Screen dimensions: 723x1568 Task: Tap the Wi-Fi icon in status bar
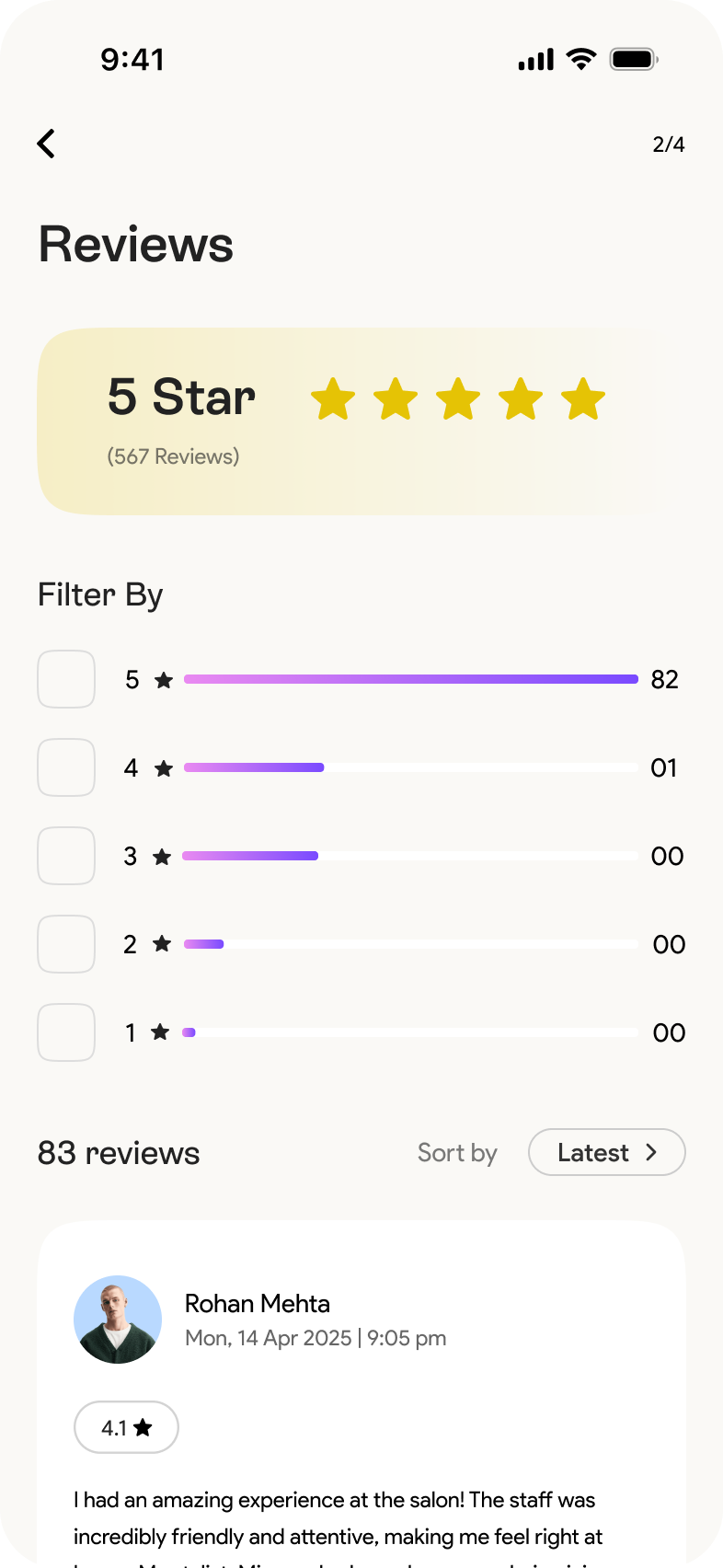(x=581, y=59)
